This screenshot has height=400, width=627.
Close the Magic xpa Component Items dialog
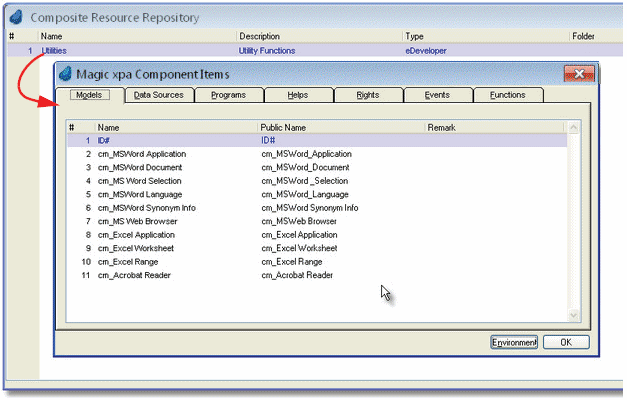(580, 75)
